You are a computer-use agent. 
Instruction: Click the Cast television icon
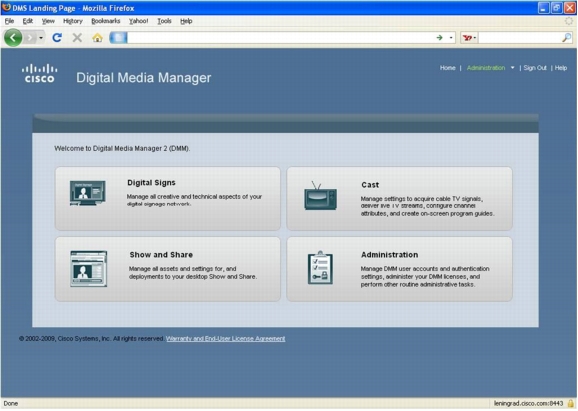pyautogui.click(x=320, y=196)
